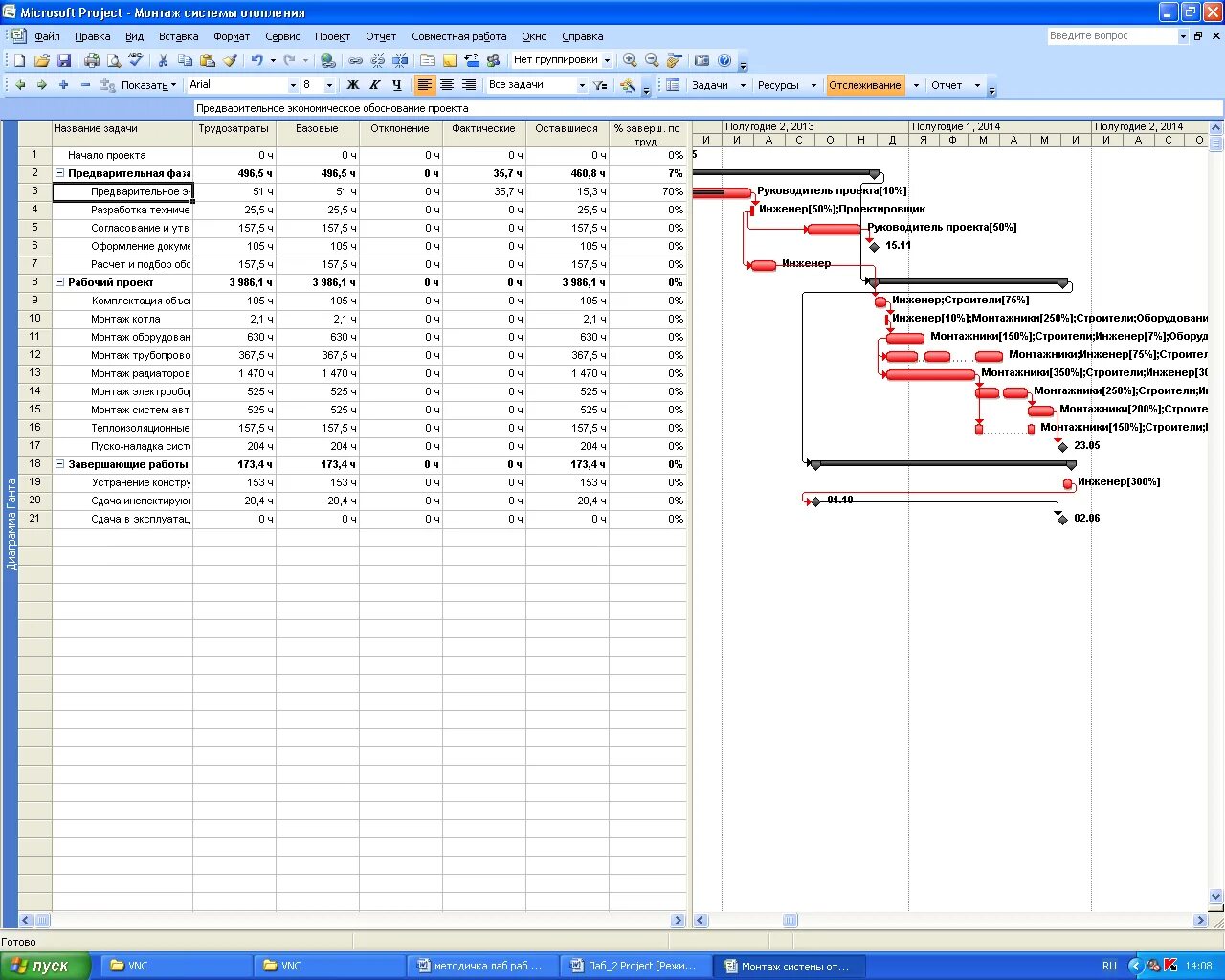The height and width of the screenshot is (980, 1225).
Task: Collapse Рабочий проект summary task
Action: click(60, 282)
